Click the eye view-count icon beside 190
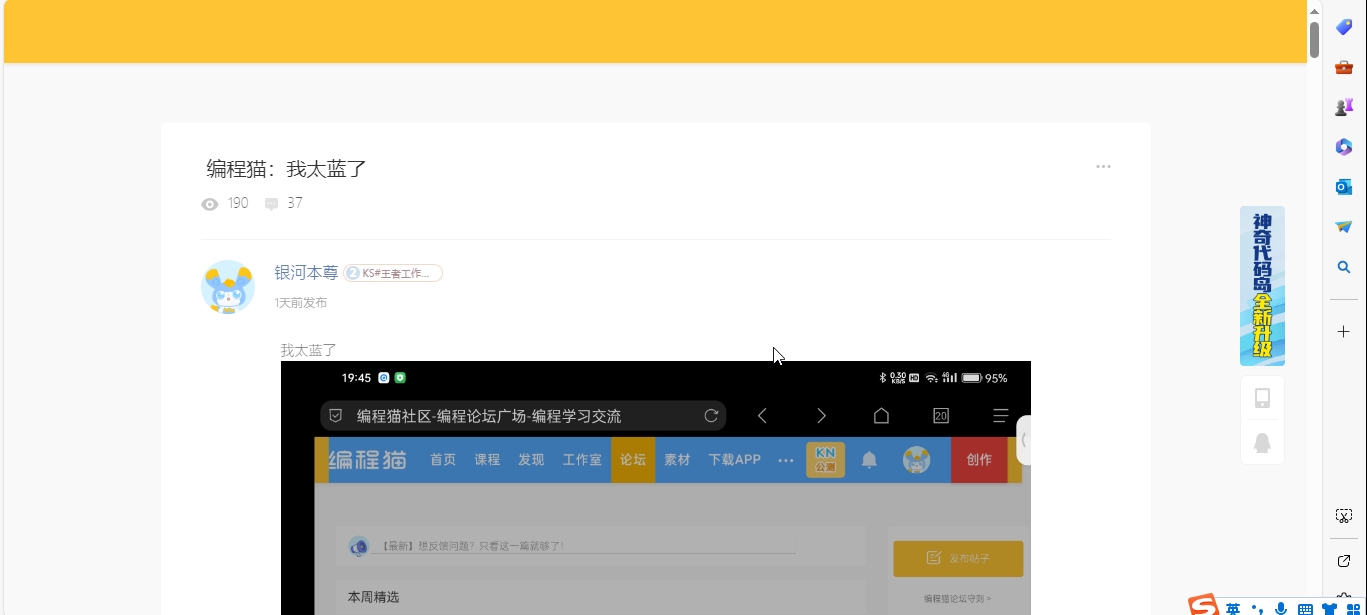This screenshot has height=615, width=1367. 210,204
